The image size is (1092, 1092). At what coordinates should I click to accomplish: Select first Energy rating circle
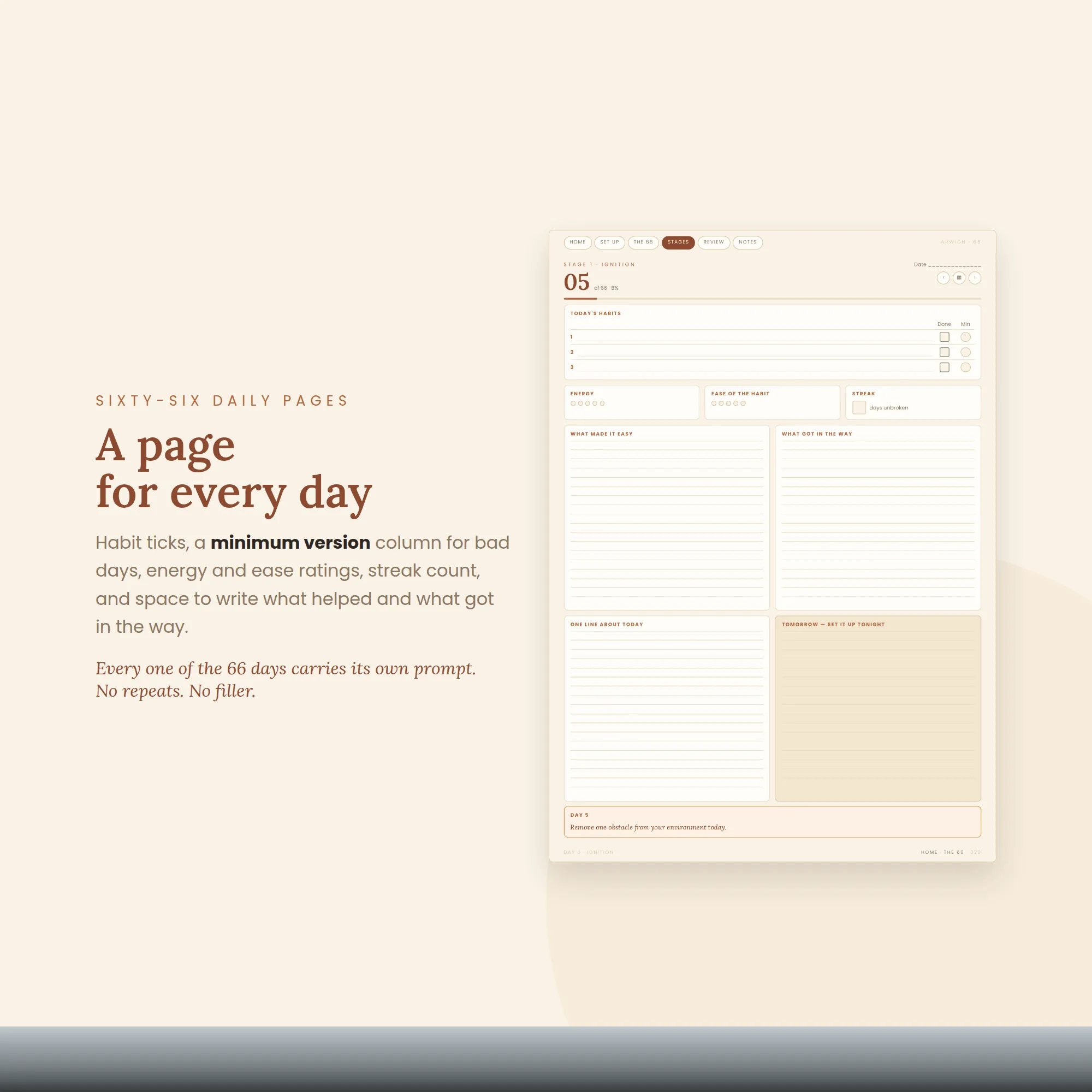573,403
